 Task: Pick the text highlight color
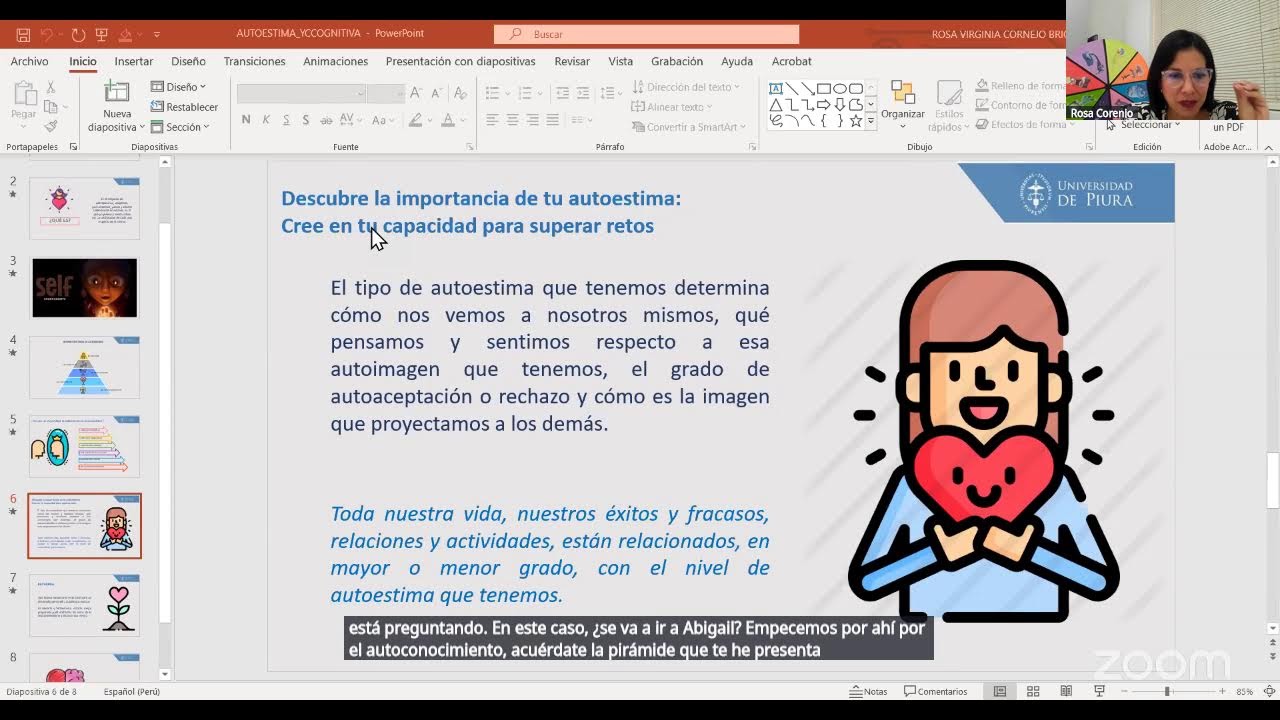point(415,120)
